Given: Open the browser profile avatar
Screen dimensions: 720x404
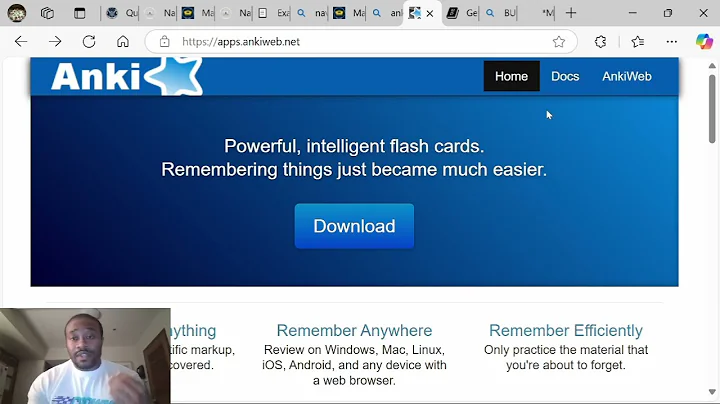Looking at the screenshot, I should [x=17, y=13].
